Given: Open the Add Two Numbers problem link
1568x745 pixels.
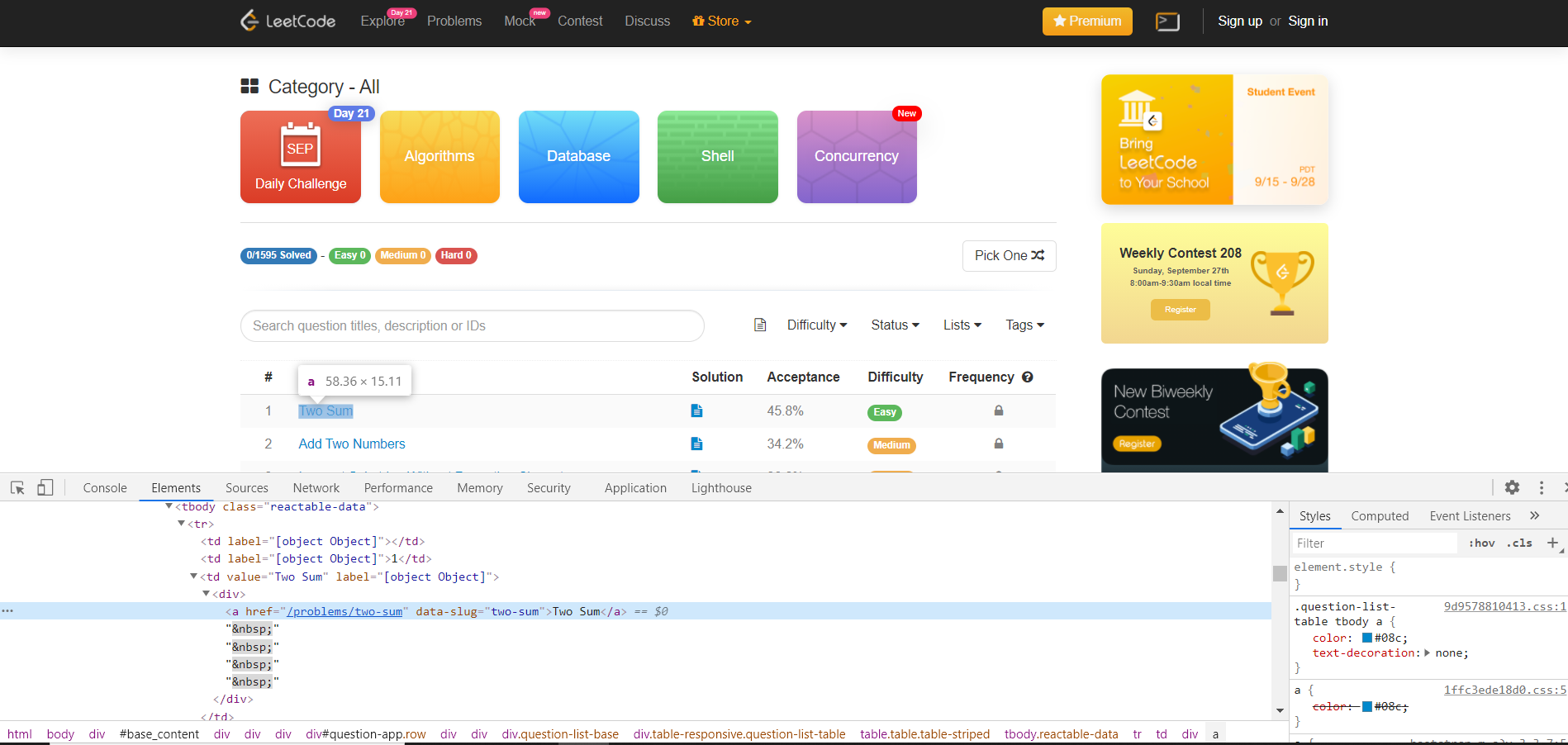Looking at the screenshot, I should (x=352, y=444).
